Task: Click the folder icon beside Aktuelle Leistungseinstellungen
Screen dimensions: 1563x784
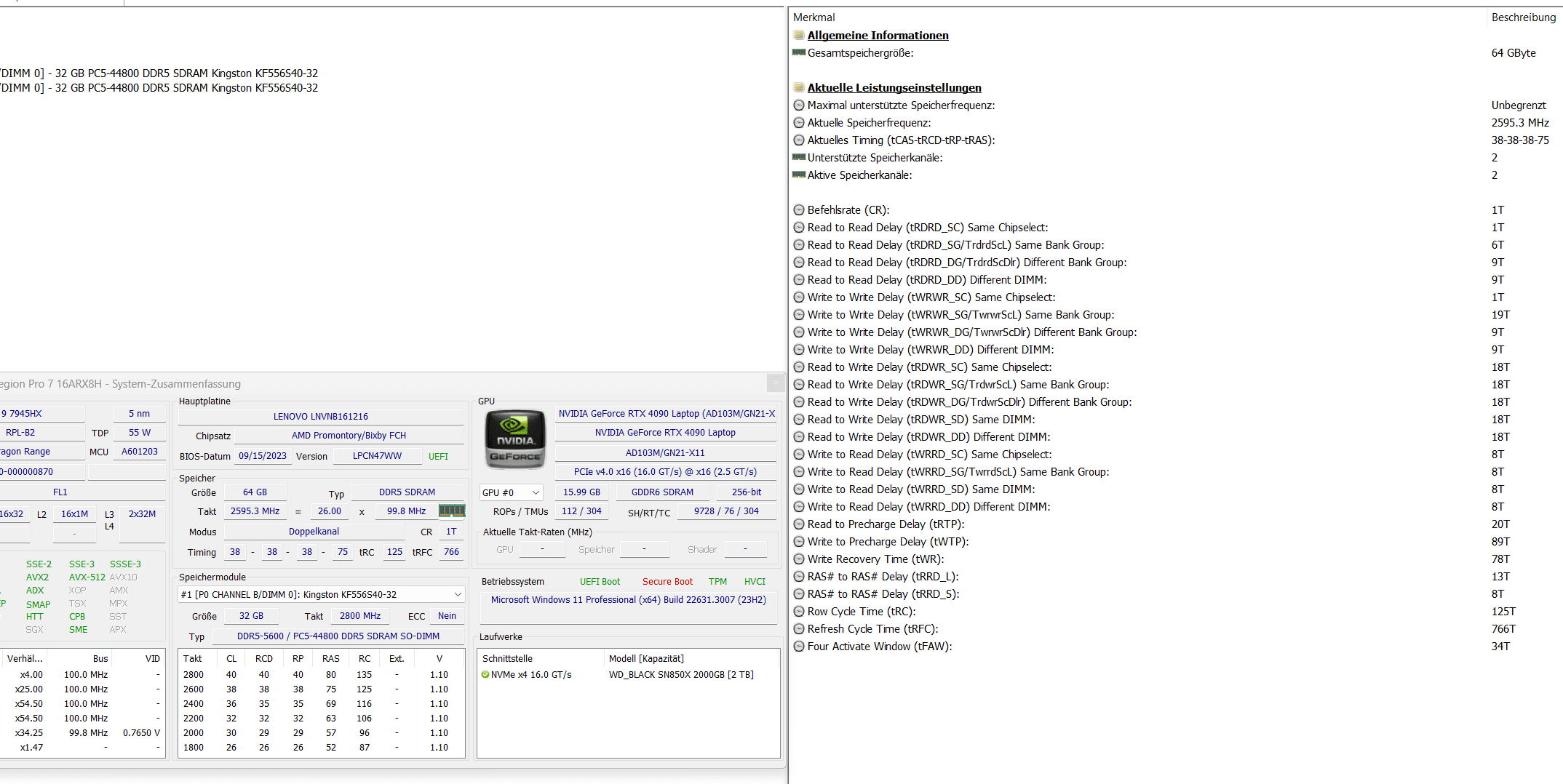Action: tap(799, 87)
